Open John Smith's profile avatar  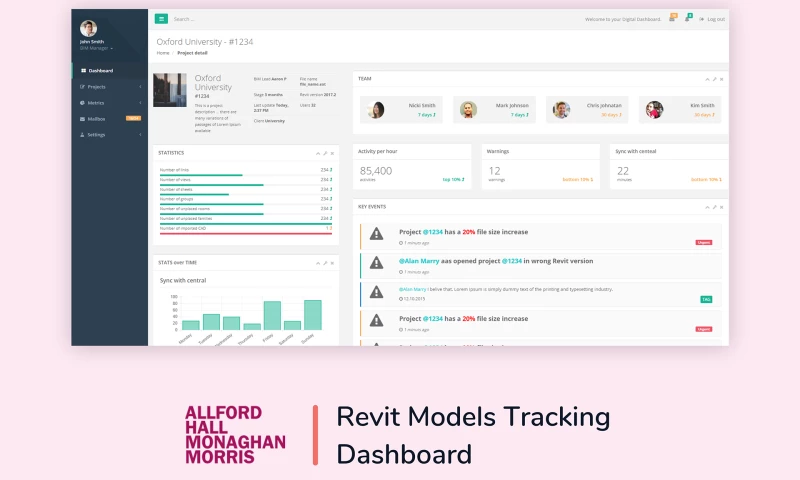coord(88,28)
